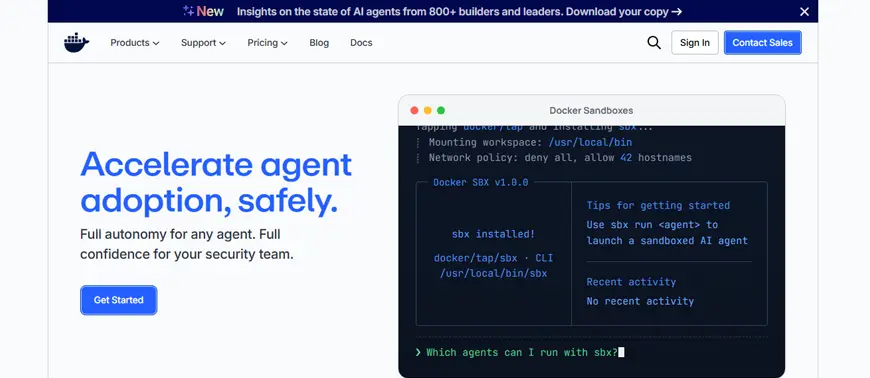Dismiss the announcement banner with X

click(804, 11)
